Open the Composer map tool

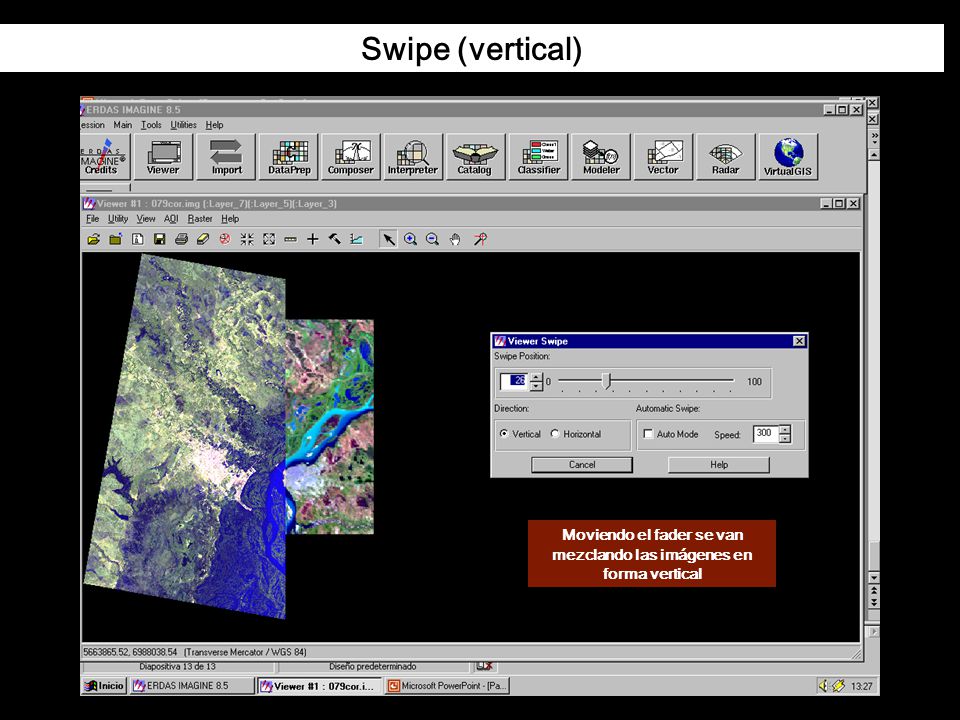[351, 157]
